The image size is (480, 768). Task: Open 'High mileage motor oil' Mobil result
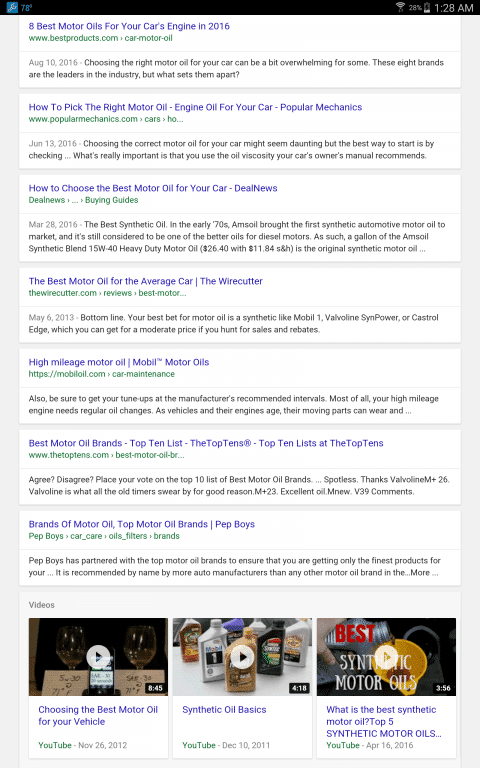(119, 362)
